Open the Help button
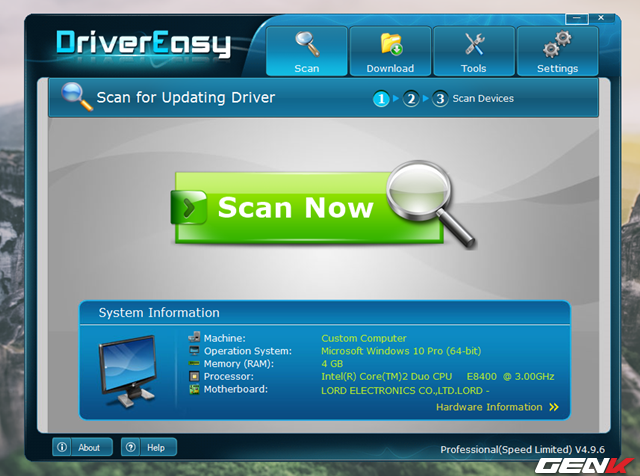This screenshot has width=640, height=476. point(147,448)
